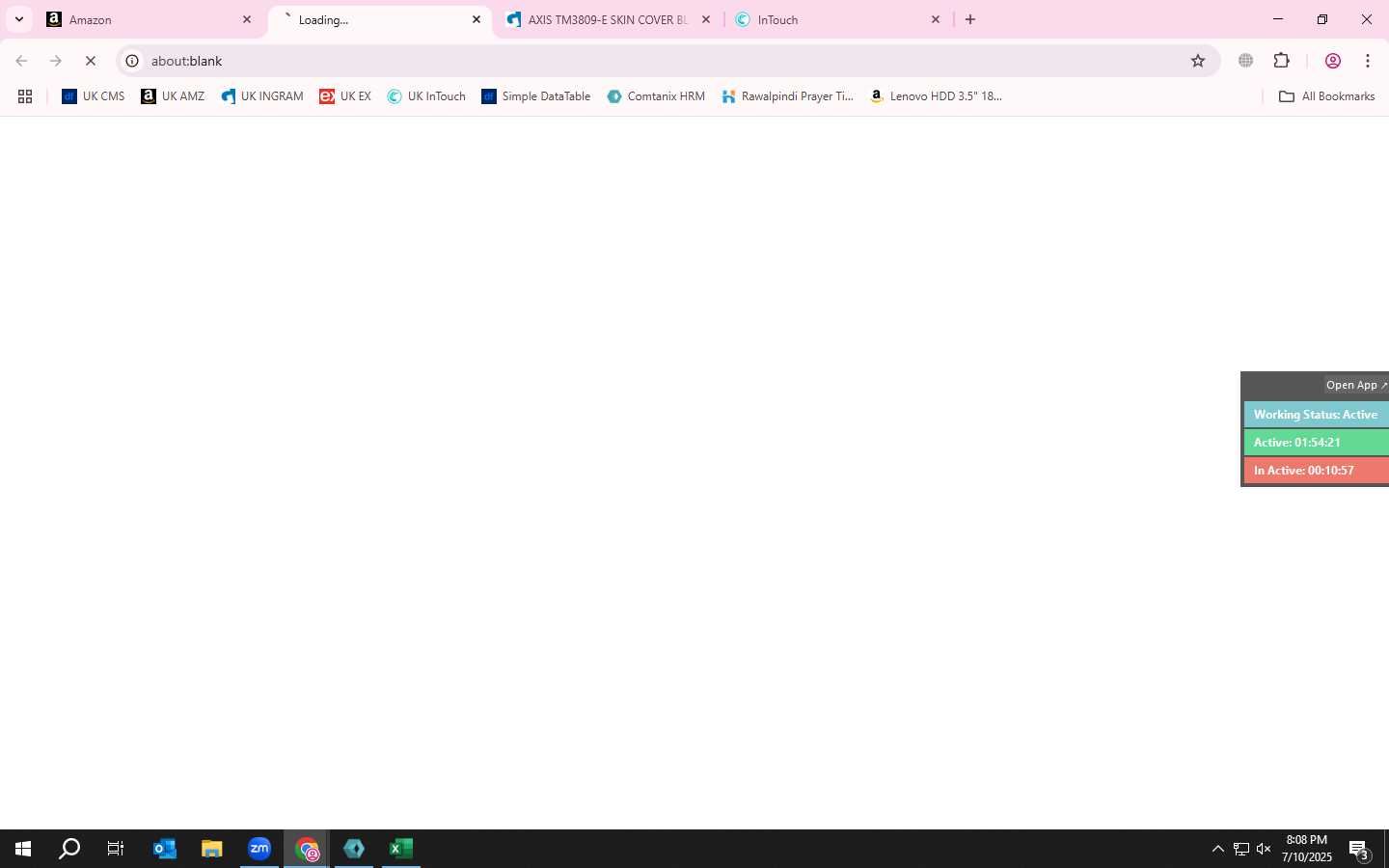Close the Amazon tab

(x=247, y=19)
